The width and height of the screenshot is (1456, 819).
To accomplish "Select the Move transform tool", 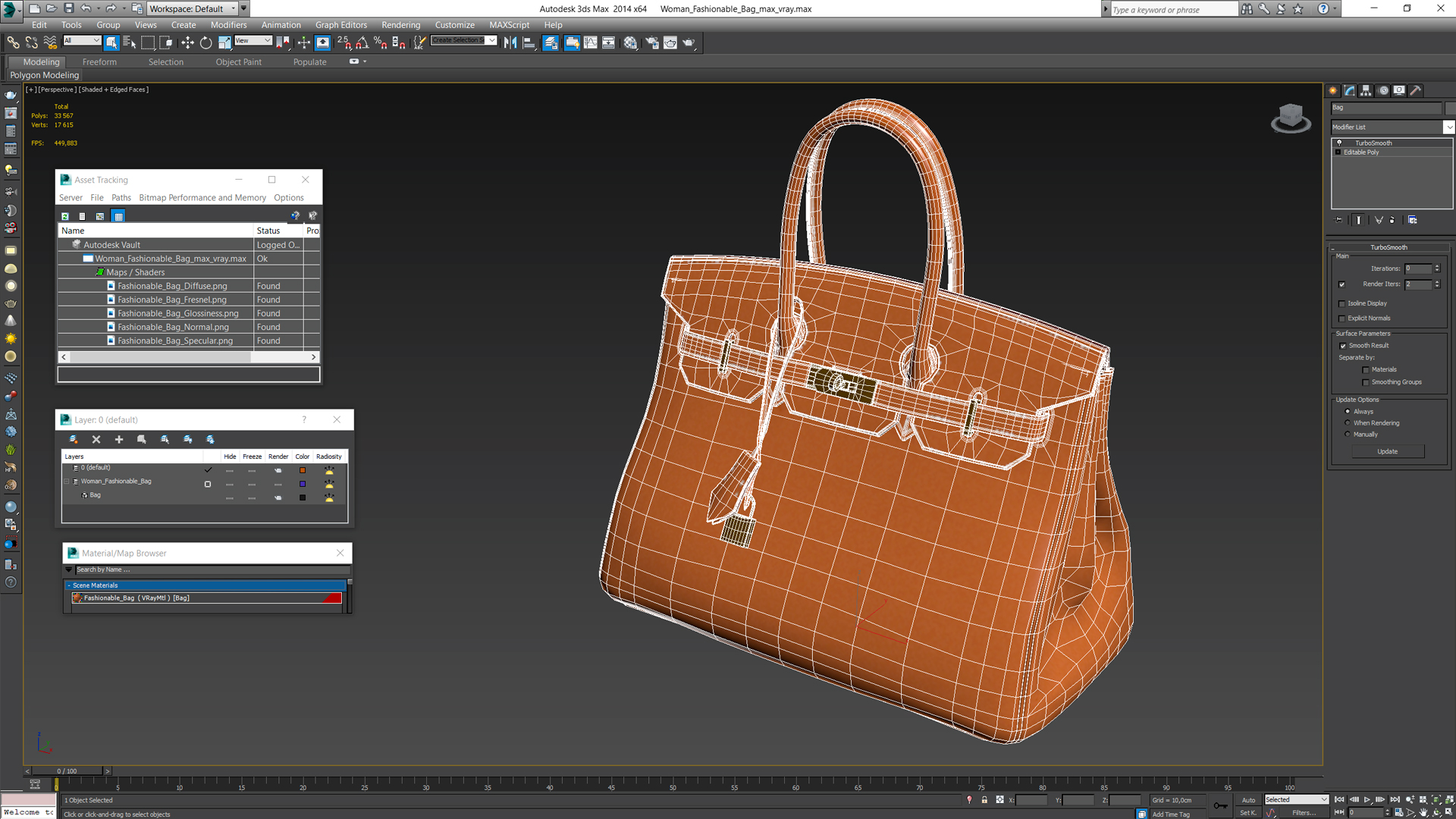I will tap(187, 43).
